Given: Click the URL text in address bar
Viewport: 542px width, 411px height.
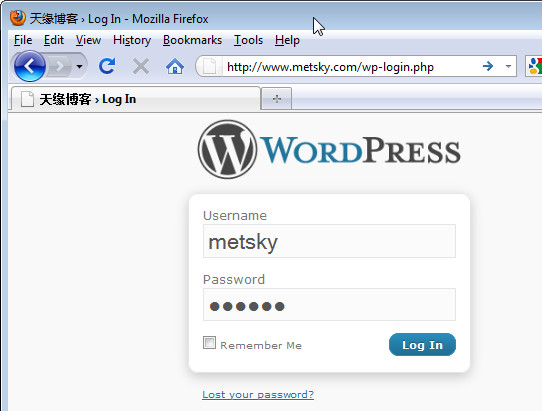Looking at the screenshot, I should (330, 66).
